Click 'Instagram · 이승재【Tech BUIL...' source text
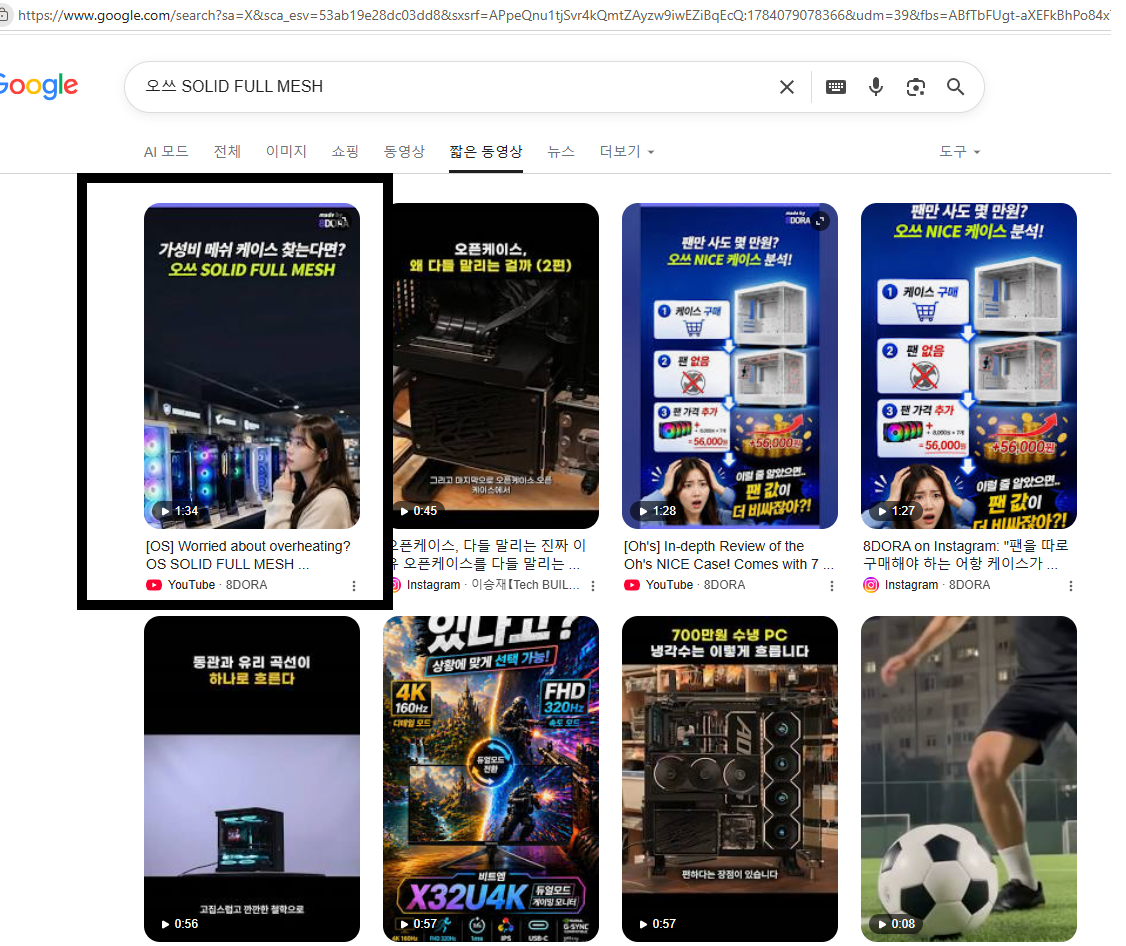 click(x=493, y=585)
